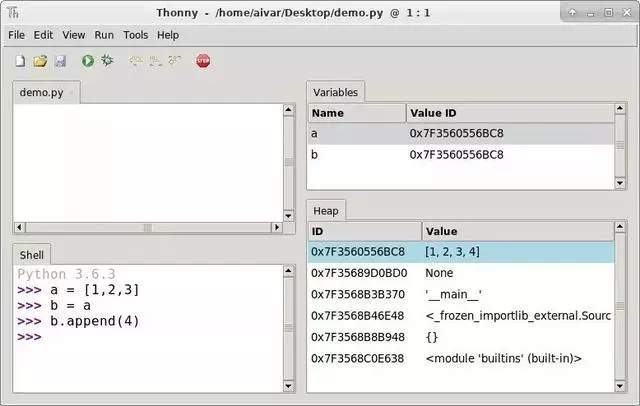The width and height of the screenshot is (640, 406).
Task: Click Value ID 0x7F3560556BC8 of variable b
Action: click(456, 155)
